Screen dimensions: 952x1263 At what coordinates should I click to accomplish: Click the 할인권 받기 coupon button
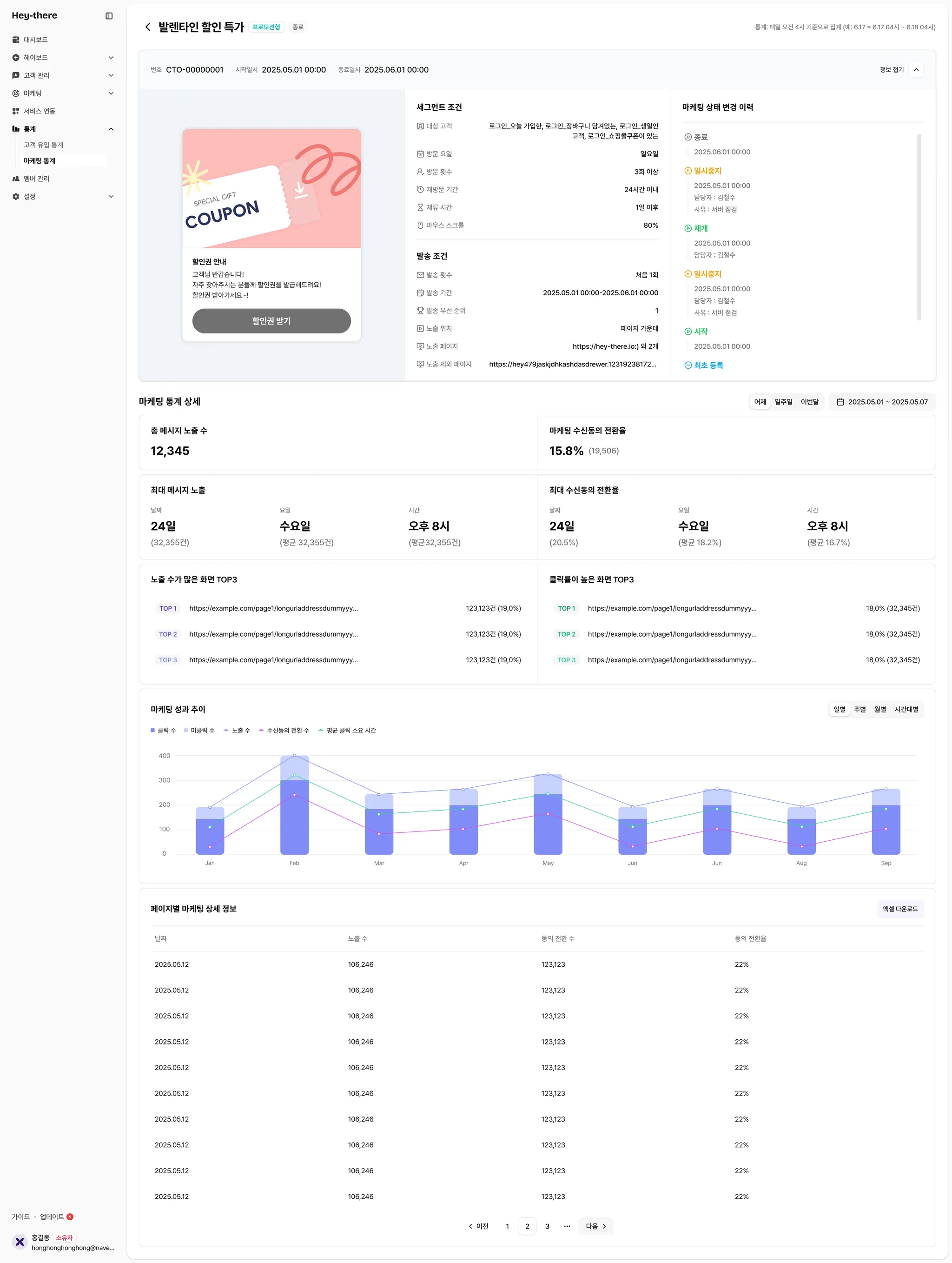[x=271, y=321]
